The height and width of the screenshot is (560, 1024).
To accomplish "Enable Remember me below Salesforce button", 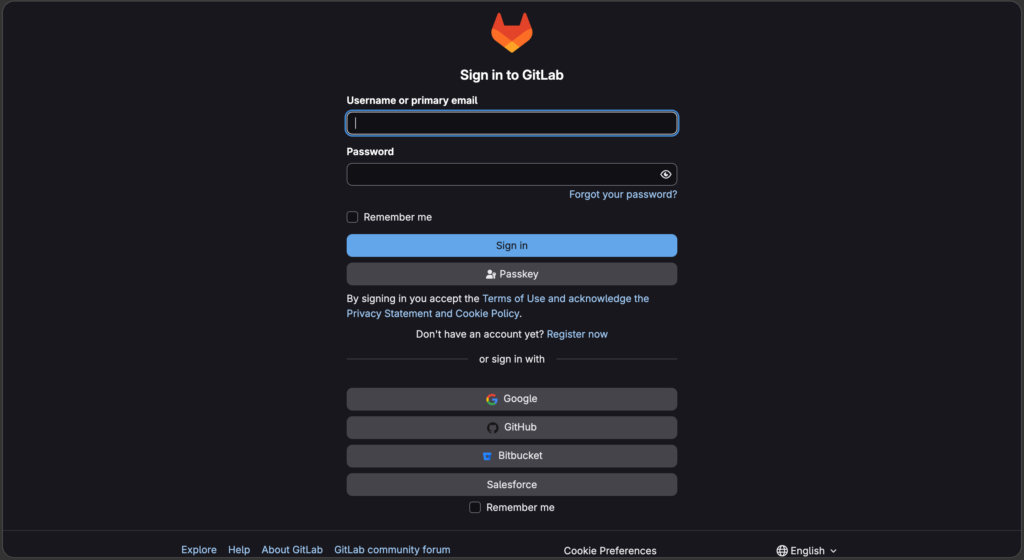I will pos(475,507).
